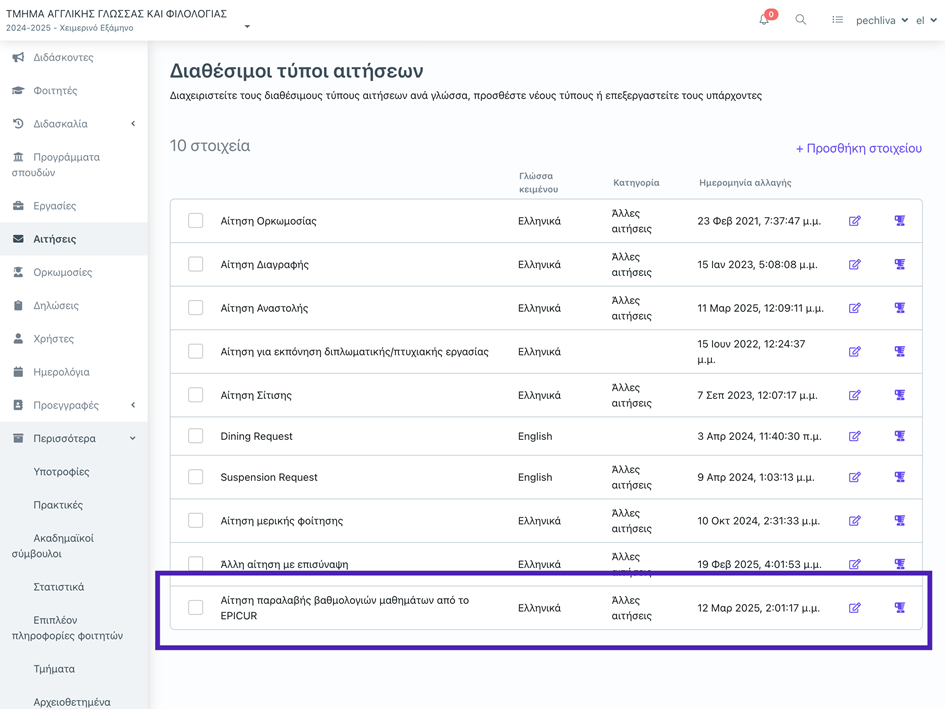The width and height of the screenshot is (945, 709).
Task: Click the date 3 Απρ 2024, 11:40:30 π.μ.
Action: pos(759,436)
